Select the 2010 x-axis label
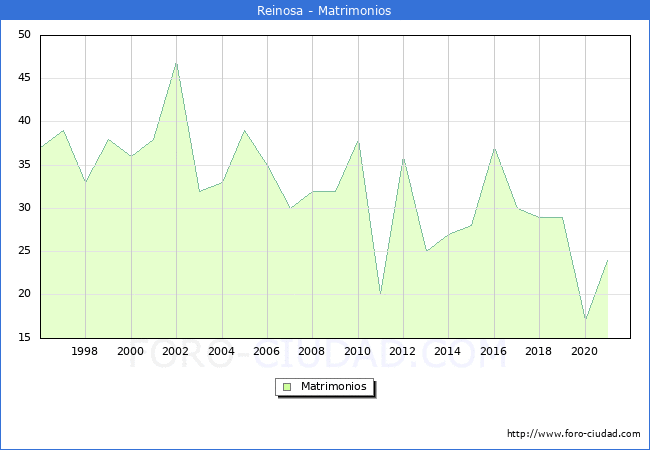The image size is (650, 450). click(x=357, y=351)
